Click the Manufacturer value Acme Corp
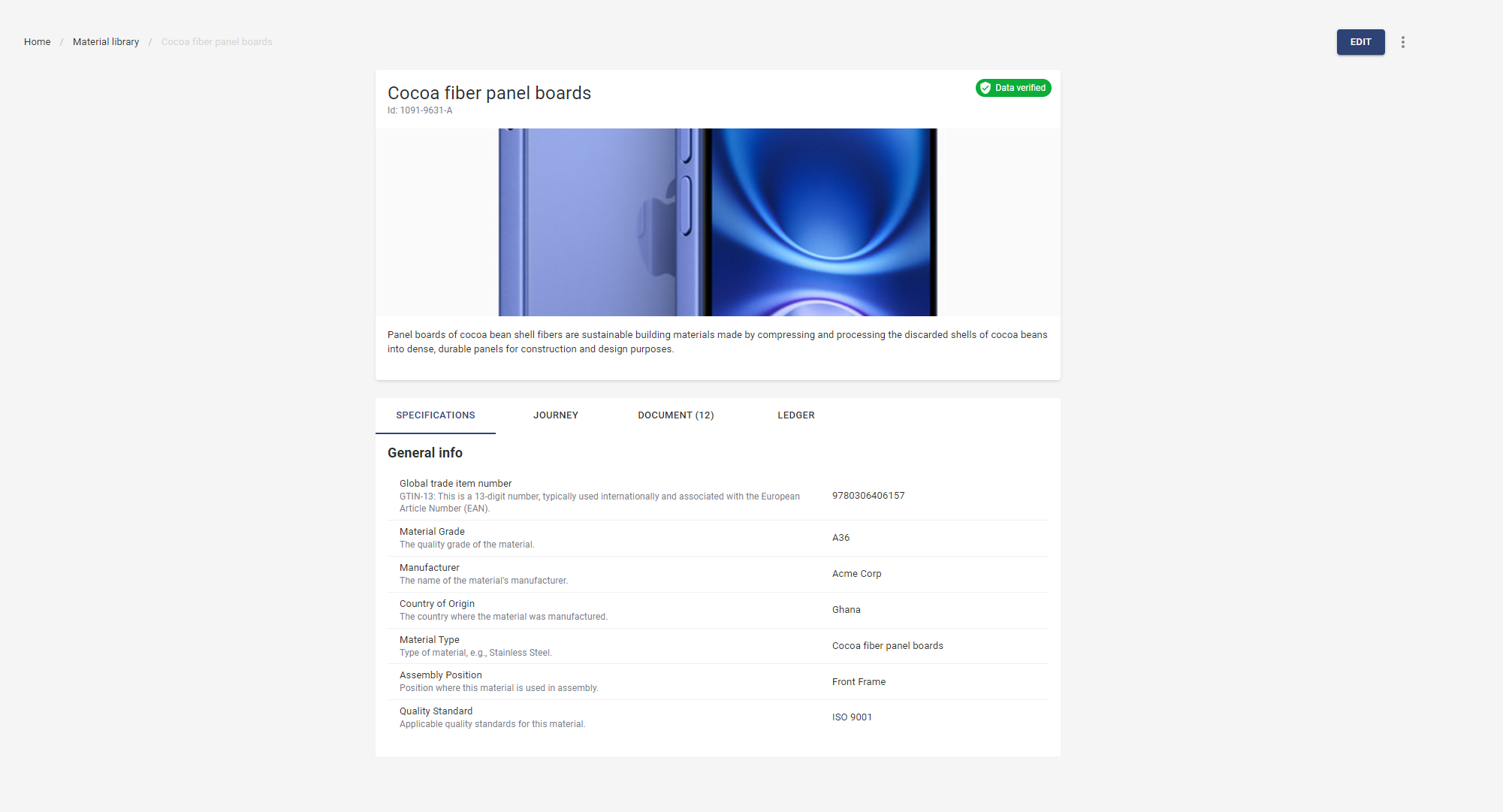 [857, 574]
